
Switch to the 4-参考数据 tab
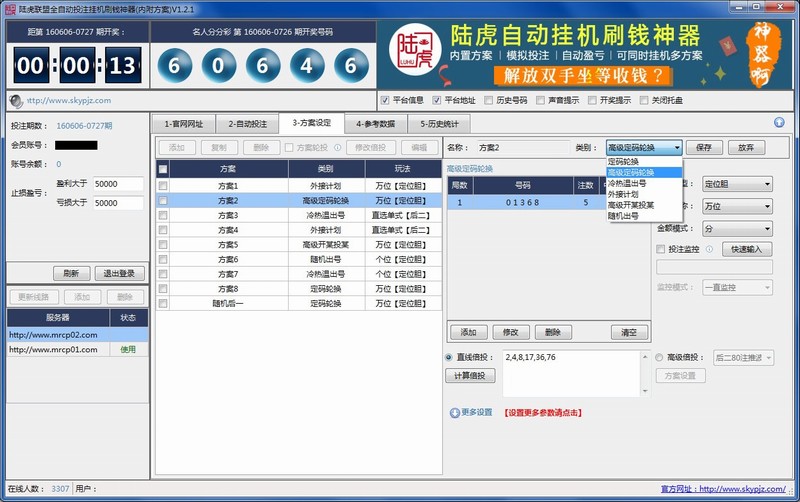375,124
